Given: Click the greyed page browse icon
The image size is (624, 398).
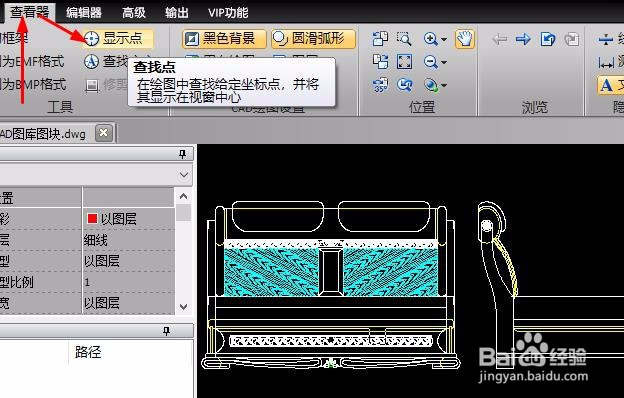Looking at the screenshot, I should [x=572, y=39].
